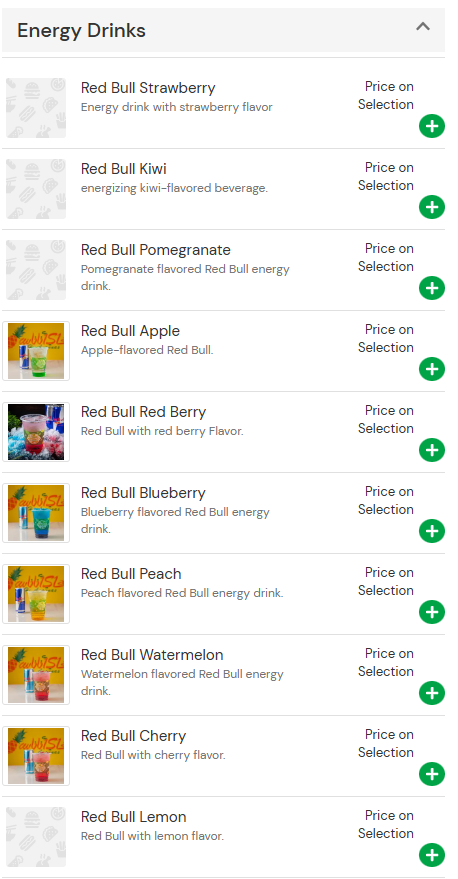458x879 pixels.
Task: View the Red Bull Blueberry thumbnail
Action: point(36,513)
